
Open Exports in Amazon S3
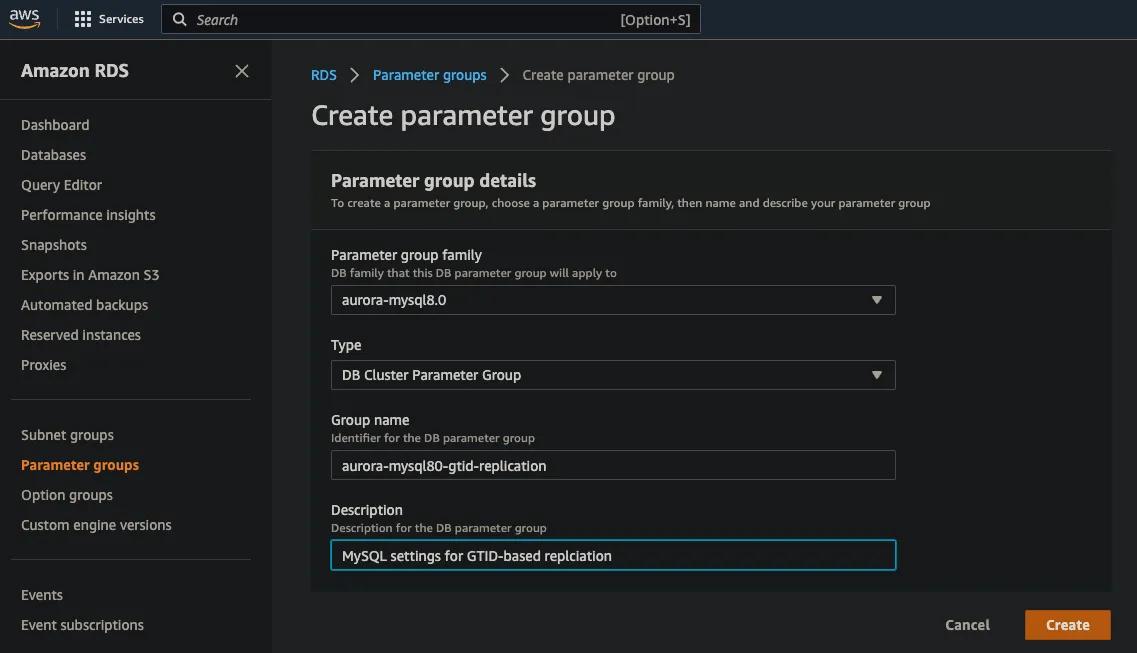[x=88, y=274]
